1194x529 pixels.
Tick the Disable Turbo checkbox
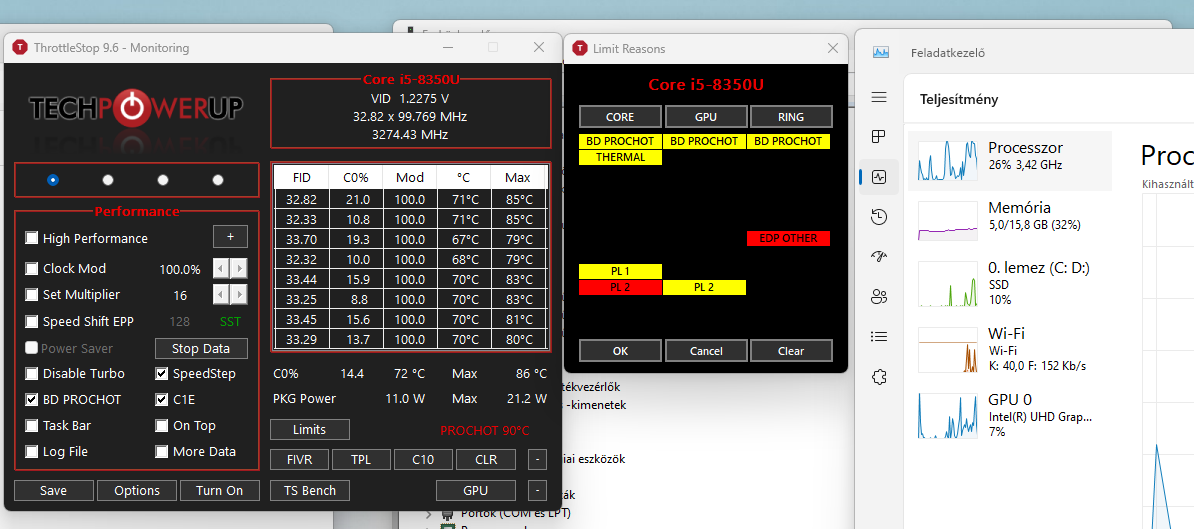31,374
